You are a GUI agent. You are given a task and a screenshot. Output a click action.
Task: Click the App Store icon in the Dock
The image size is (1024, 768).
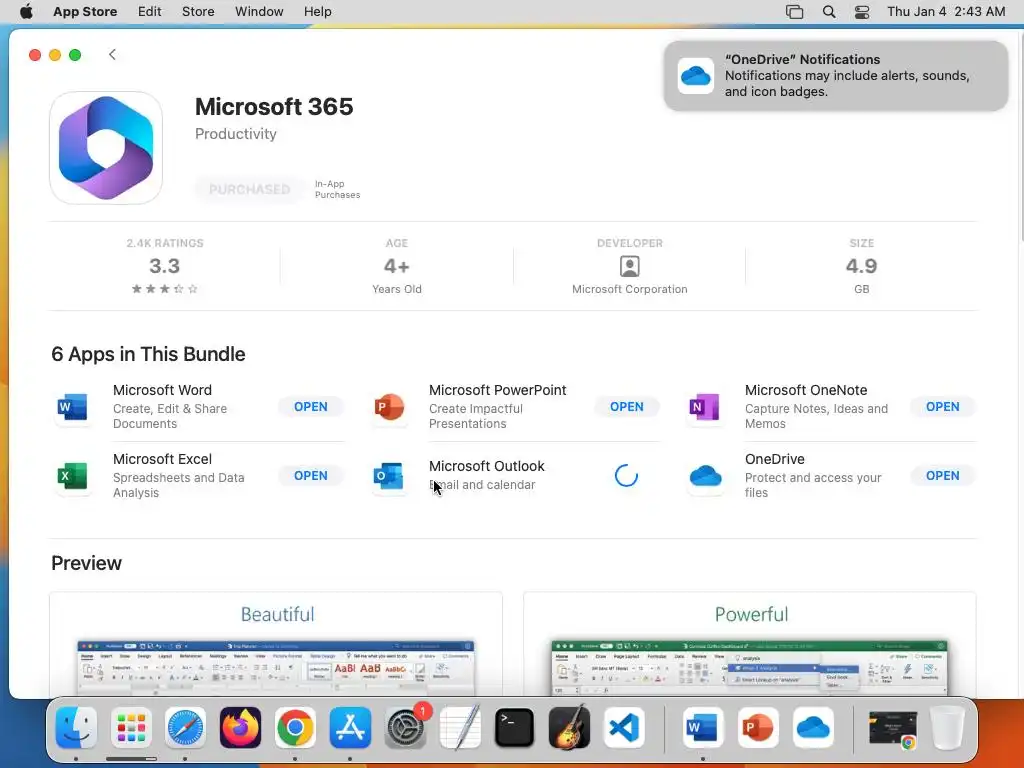[x=350, y=728]
